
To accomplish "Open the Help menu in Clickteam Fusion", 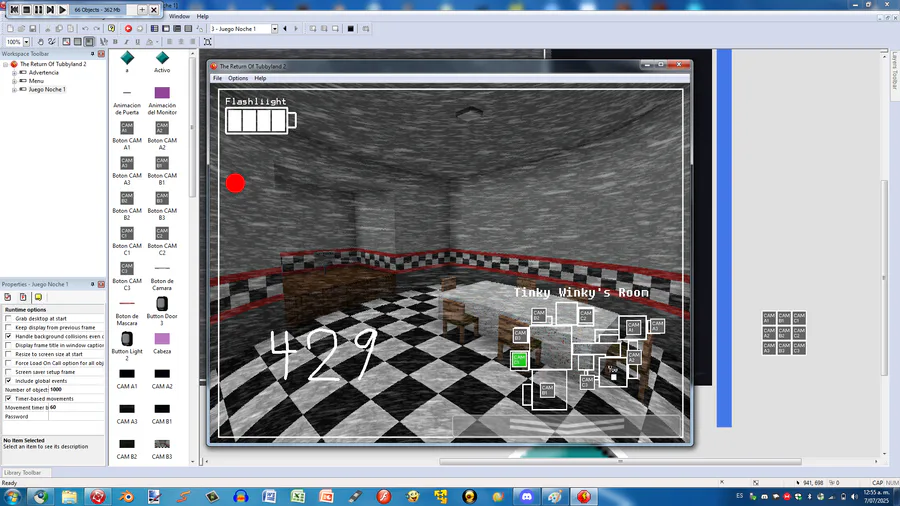I will click(x=203, y=17).
